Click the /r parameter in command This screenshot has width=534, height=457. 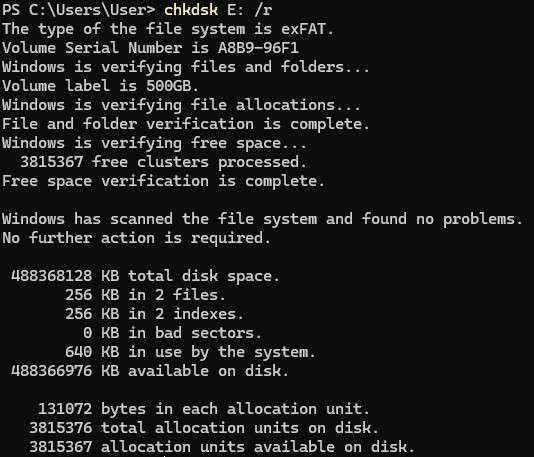pos(263,10)
